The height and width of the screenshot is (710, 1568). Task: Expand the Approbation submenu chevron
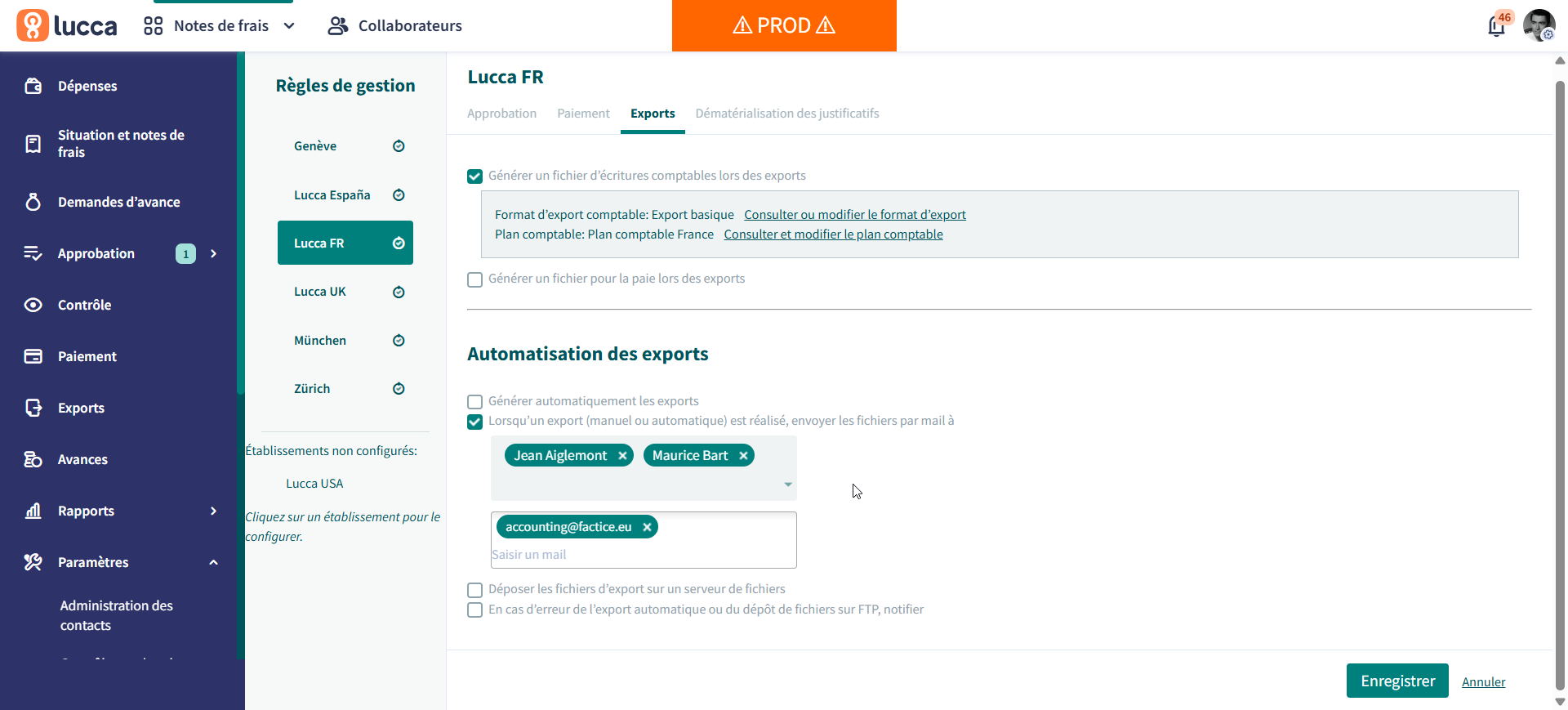click(214, 253)
